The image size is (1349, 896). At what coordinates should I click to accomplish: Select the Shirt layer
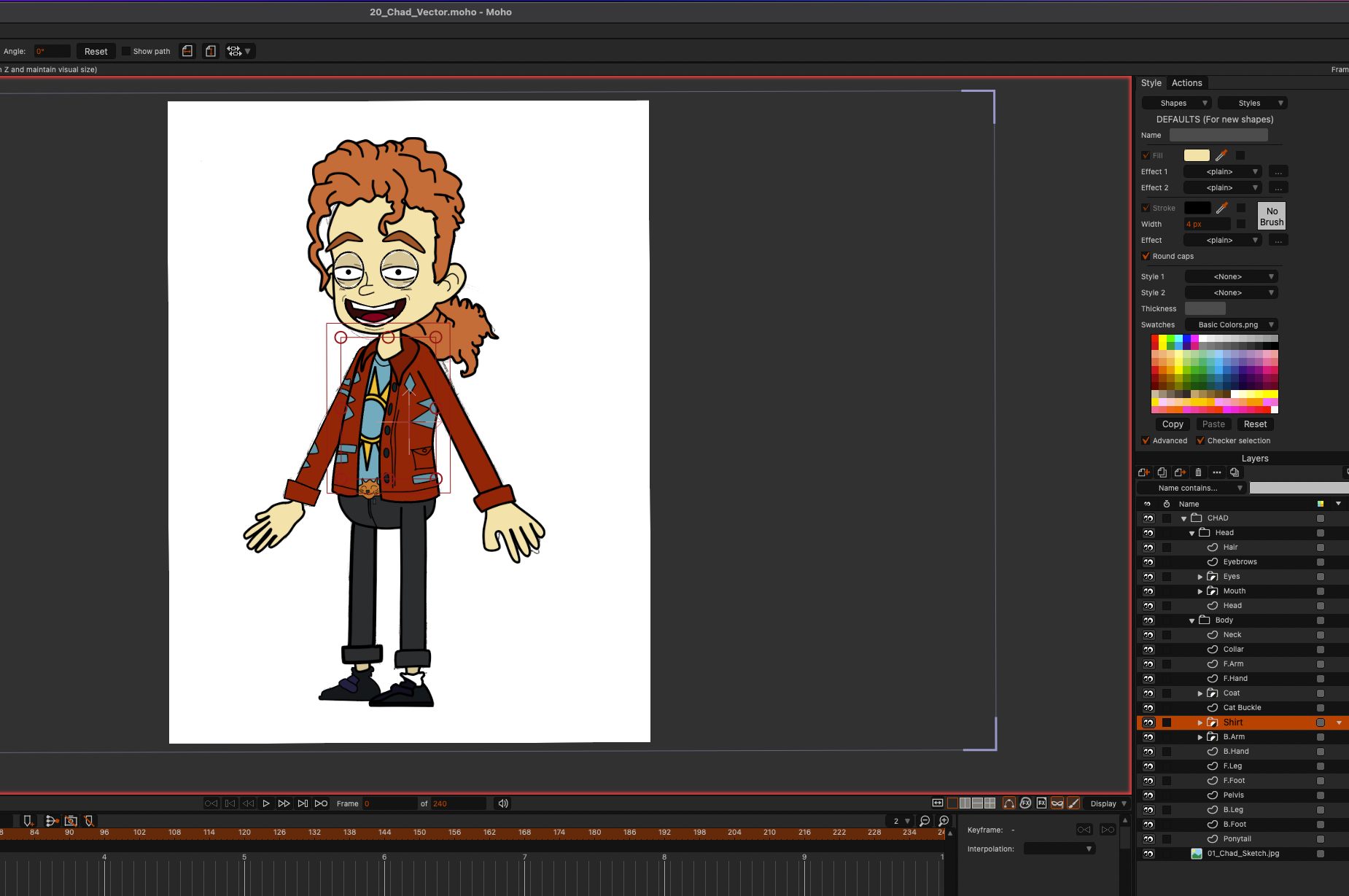click(x=1243, y=722)
